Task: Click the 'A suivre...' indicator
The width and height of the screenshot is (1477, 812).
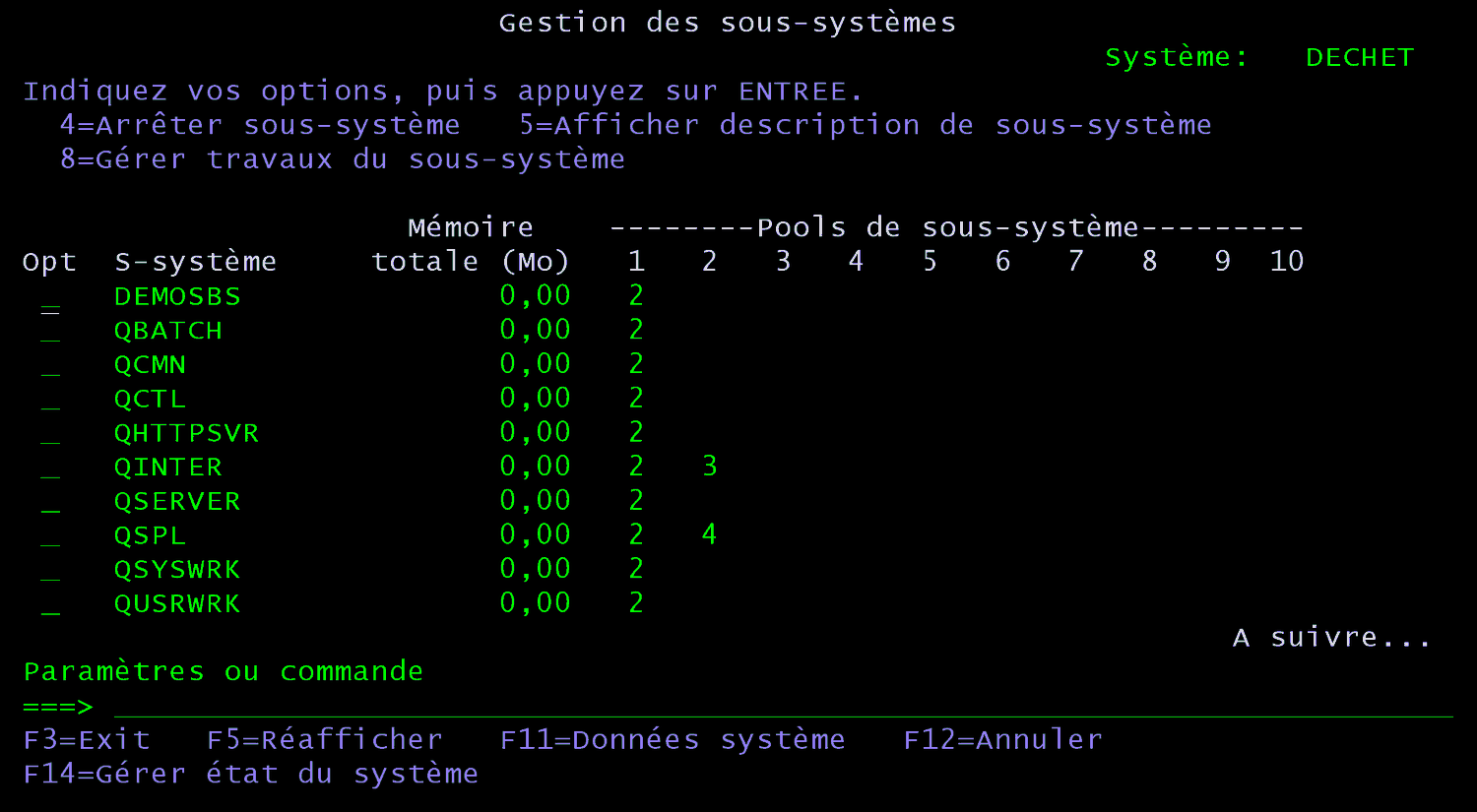Action: point(1331,637)
